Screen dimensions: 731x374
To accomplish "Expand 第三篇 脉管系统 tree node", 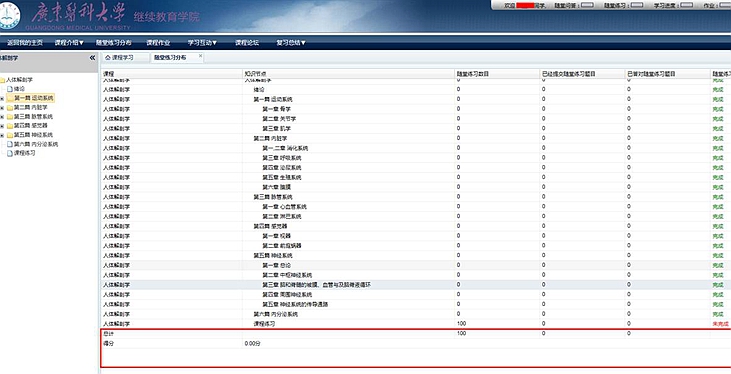I will click(2, 117).
